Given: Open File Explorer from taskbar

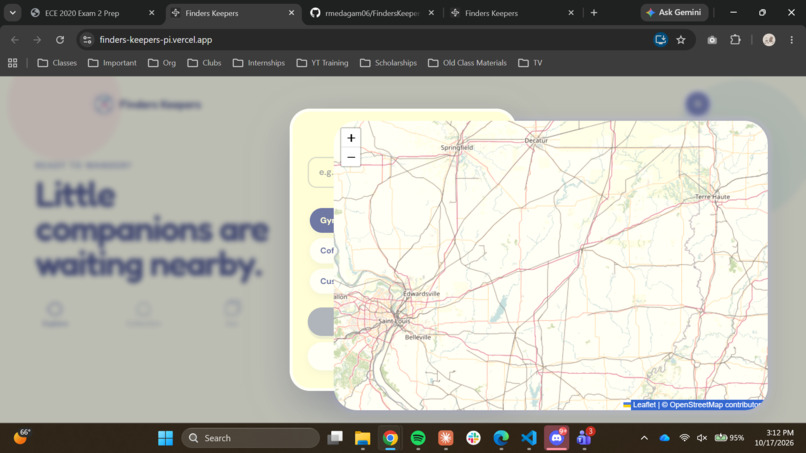Looking at the screenshot, I should pyautogui.click(x=362, y=438).
